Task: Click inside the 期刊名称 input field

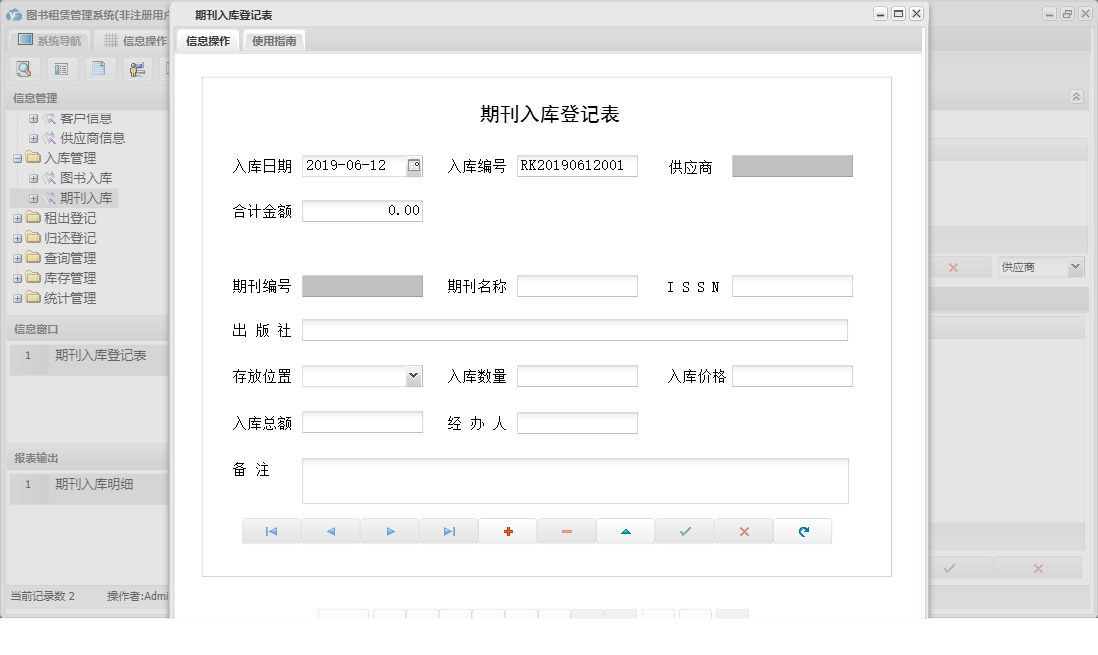Action: pyautogui.click(x=577, y=285)
